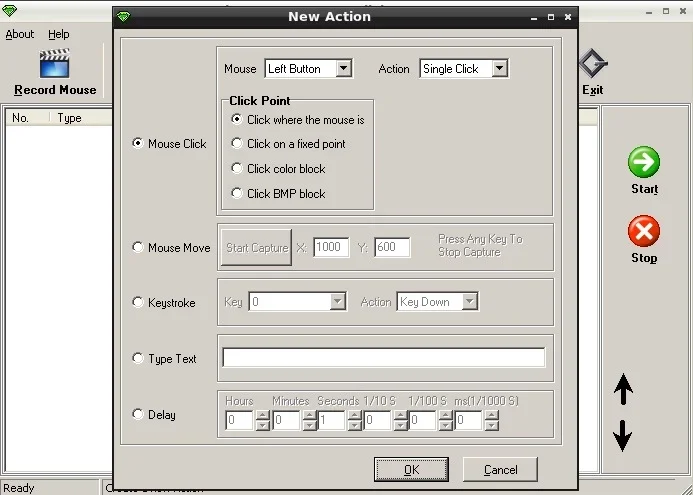This screenshot has width=693, height=495.
Task: Increase the ms spinner value
Action: pyautogui.click(x=492, y=415)
